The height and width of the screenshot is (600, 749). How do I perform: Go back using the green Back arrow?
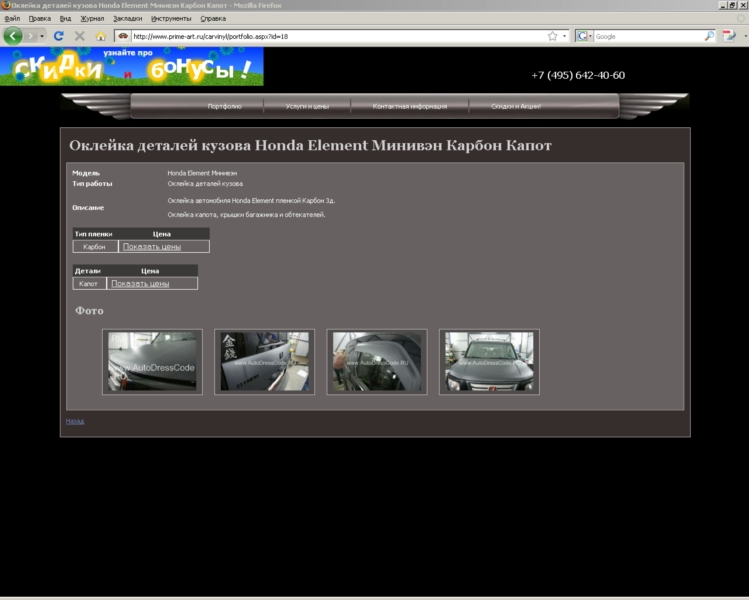(13, 36)
